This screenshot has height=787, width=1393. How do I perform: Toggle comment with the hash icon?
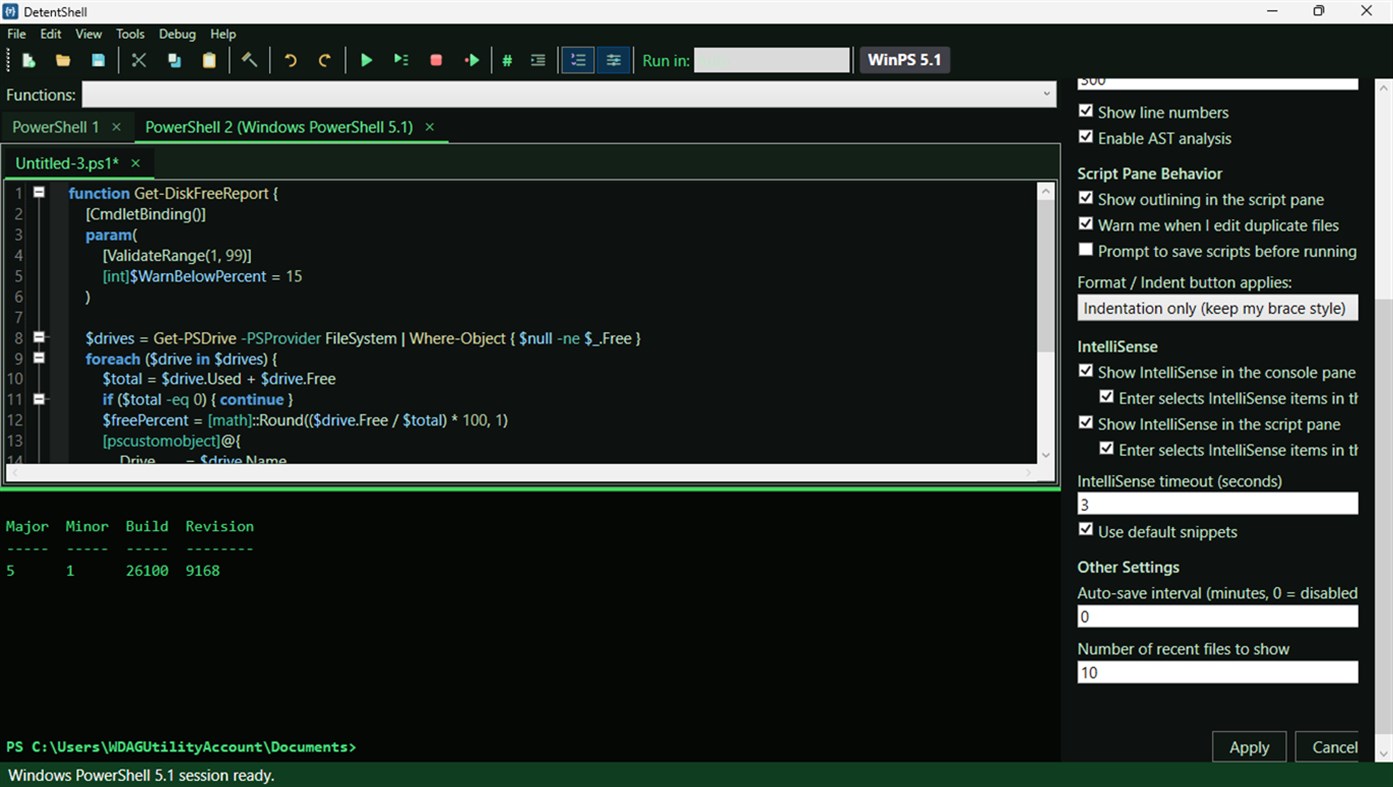pos(507,60)
